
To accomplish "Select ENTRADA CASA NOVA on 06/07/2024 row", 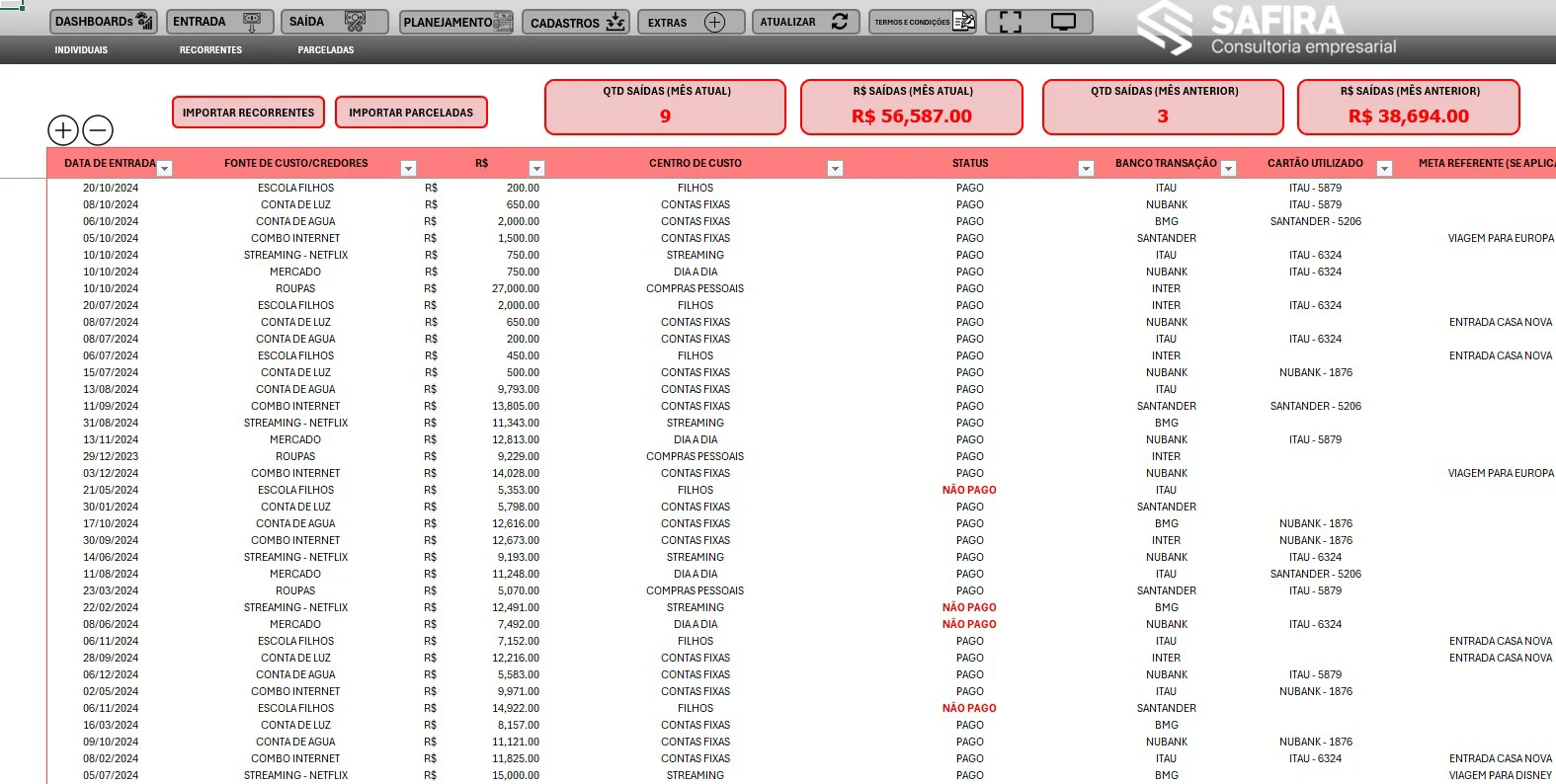I will [1501, 355].
